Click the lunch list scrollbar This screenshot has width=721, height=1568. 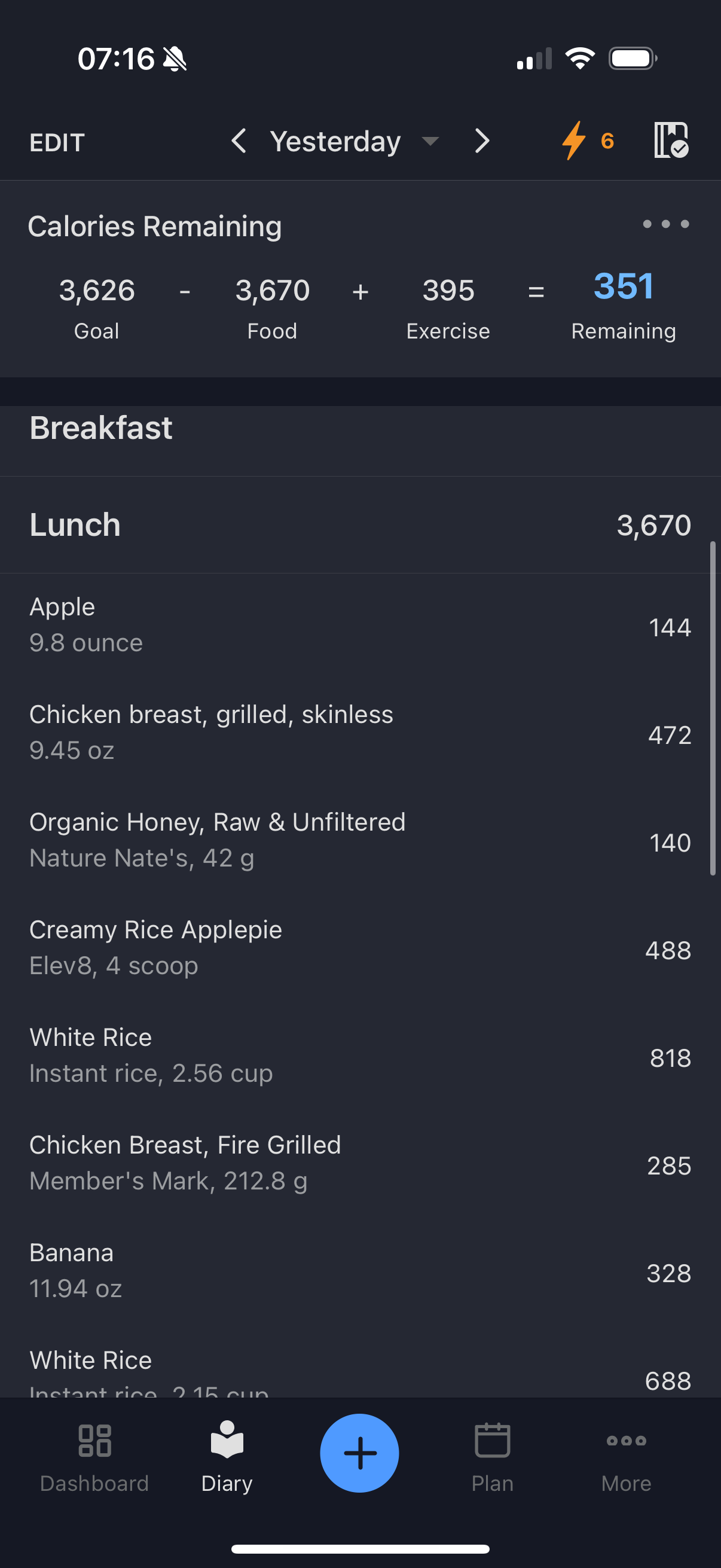click(x=713, y=708)
